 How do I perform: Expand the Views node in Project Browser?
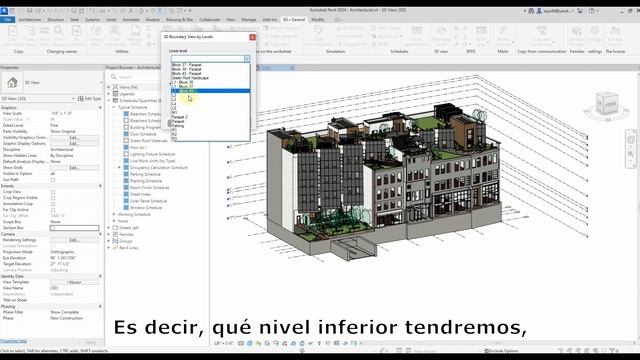coord(109,87)
